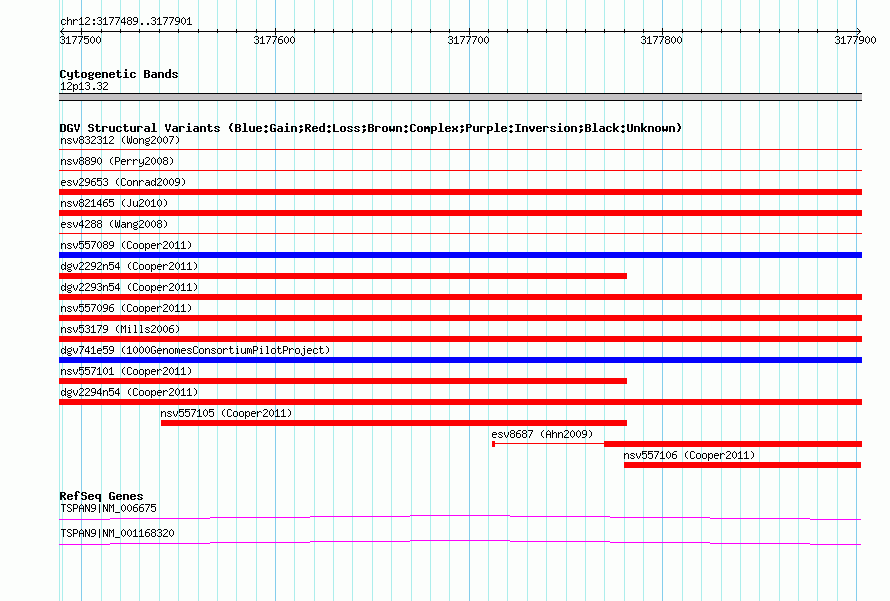Click the chr12:3177489..3177901 coordinate text

(x=126, y=22)
